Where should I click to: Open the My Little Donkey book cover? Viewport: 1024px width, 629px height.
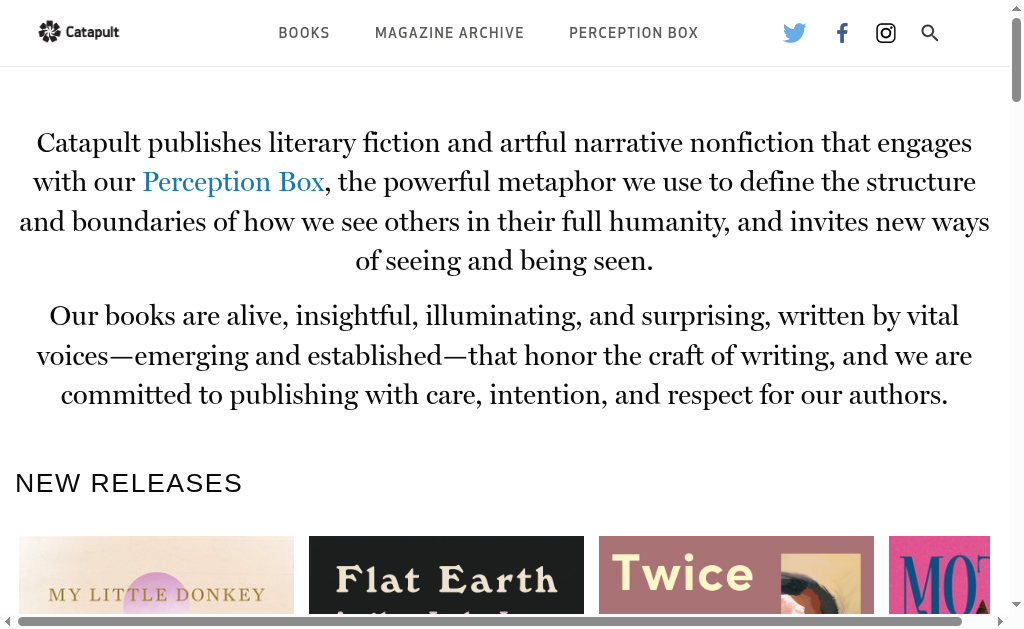(x=156, y=575)
